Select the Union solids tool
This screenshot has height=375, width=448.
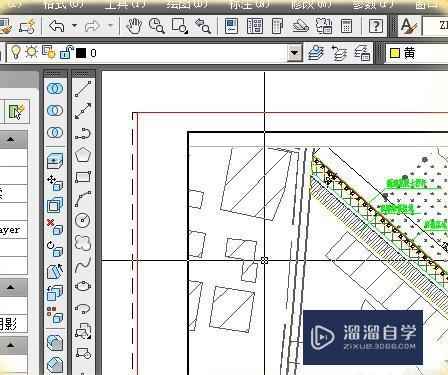click(x=55, y=89)
